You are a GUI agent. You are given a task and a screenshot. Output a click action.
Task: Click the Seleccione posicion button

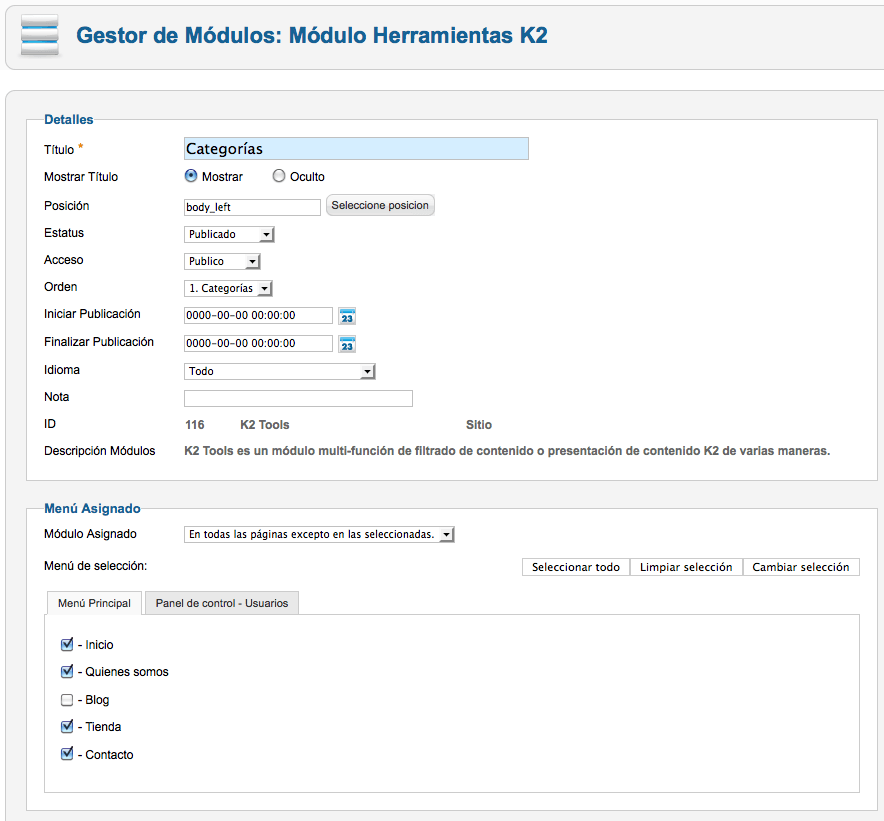pos(380,205)
